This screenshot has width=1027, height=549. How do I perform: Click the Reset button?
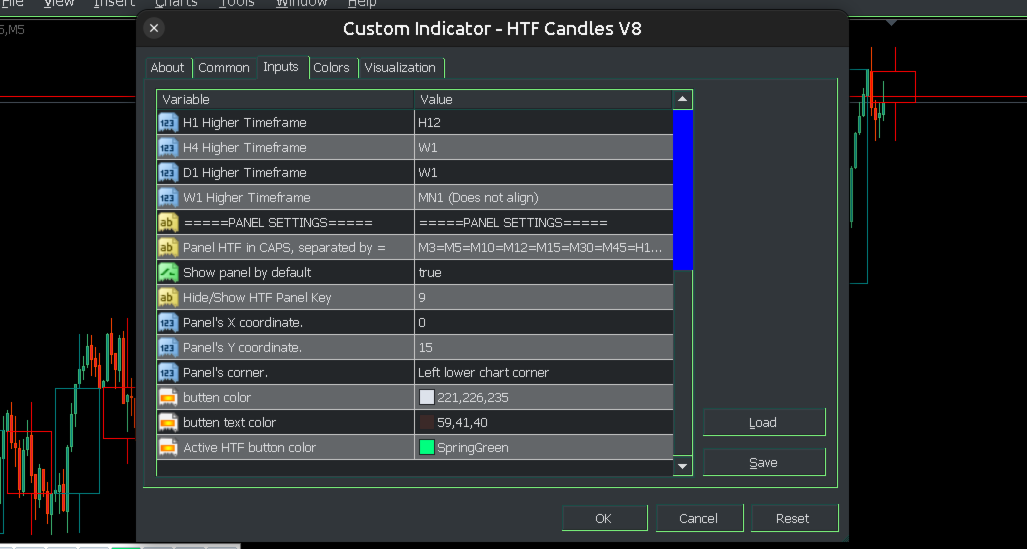coord(792,518)
